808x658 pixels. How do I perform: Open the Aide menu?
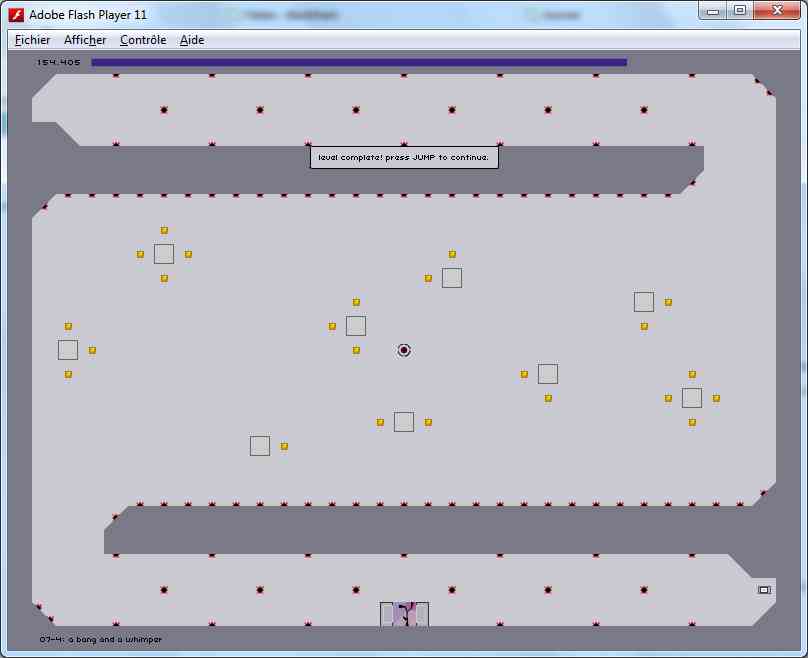(x=192, y=40)
